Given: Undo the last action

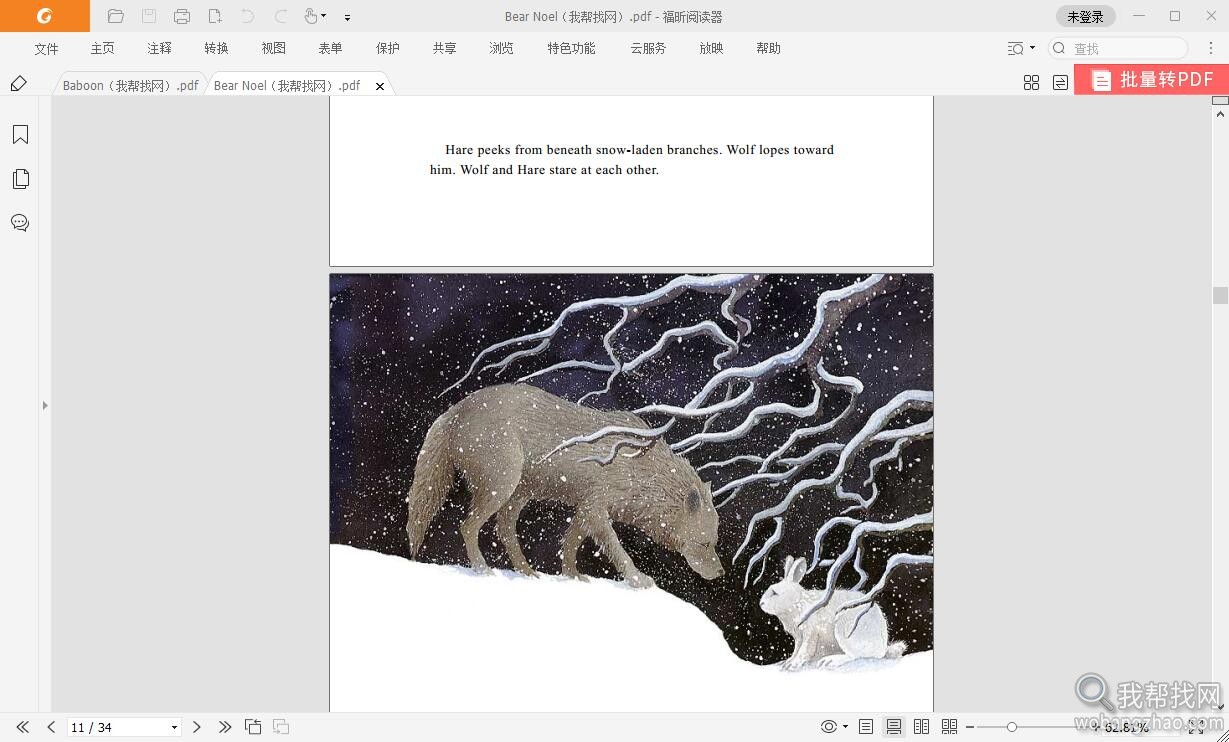Looking at the screenshot, I should (x=248, y=16).
